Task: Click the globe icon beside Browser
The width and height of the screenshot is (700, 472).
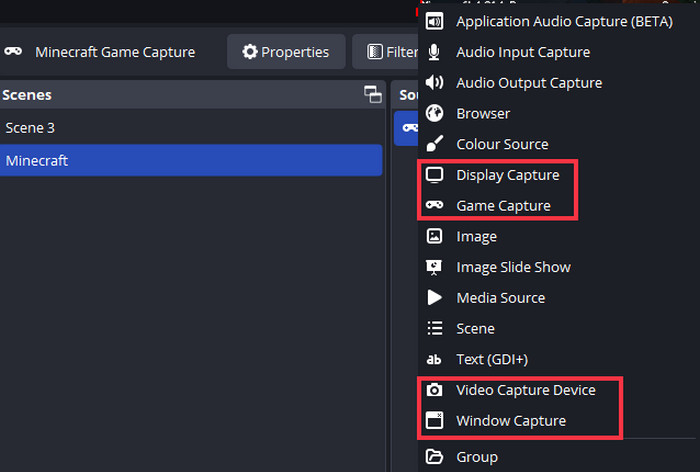Action: pyautogui.click(x=435, y=114)
